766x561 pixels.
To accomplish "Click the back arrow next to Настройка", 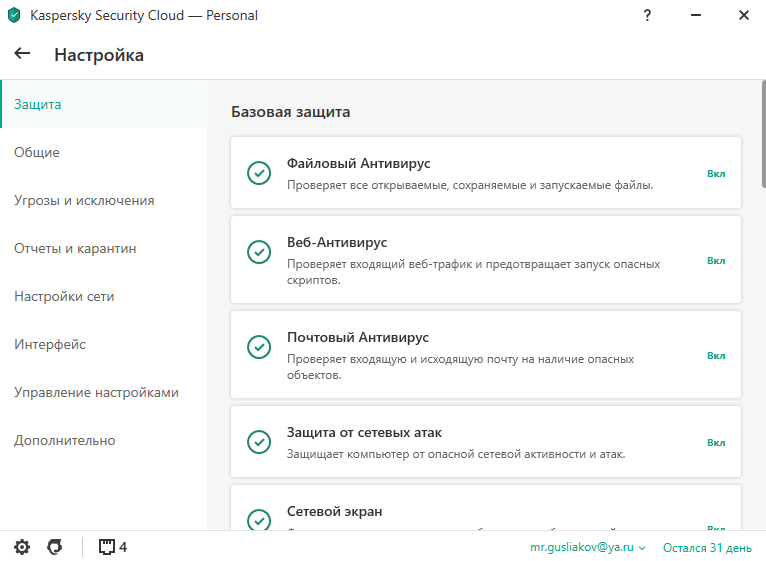I will pos(22,54).
